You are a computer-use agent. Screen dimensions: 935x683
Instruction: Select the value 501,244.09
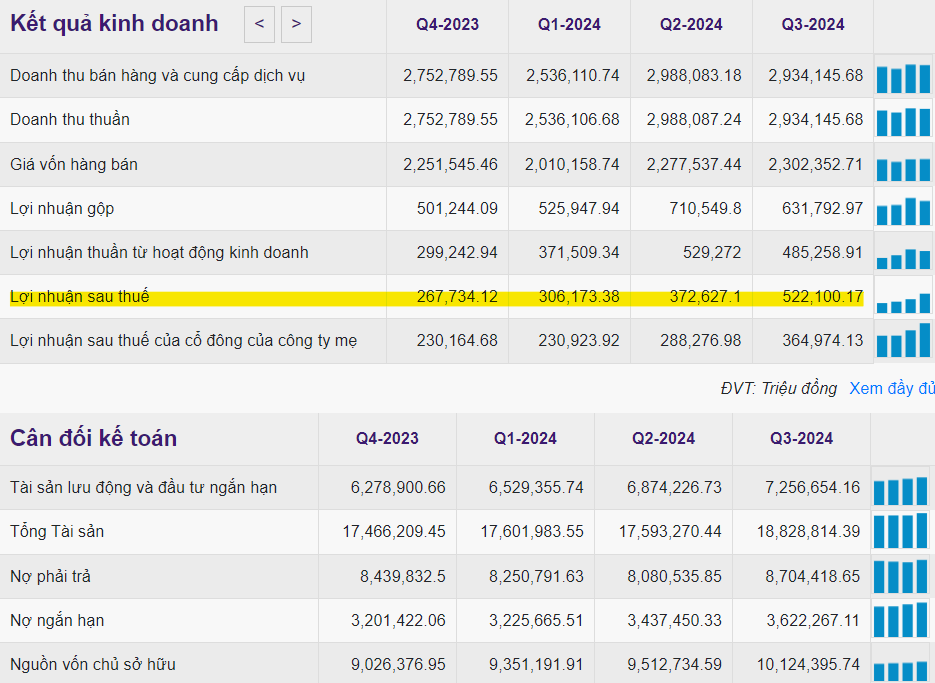(x=457, y=208)
